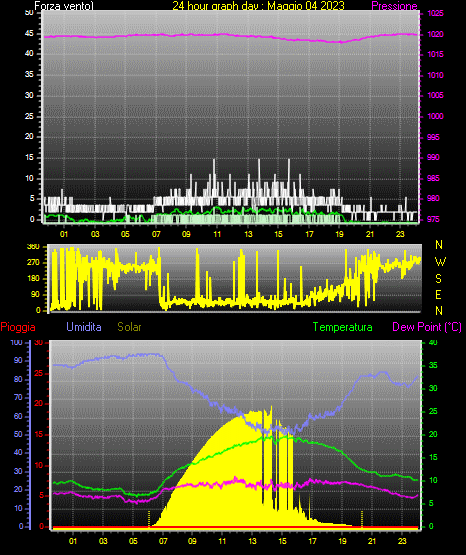Click hour 19 on wind graph axis
The image size is (466, 555).
(x=340, y=234)
